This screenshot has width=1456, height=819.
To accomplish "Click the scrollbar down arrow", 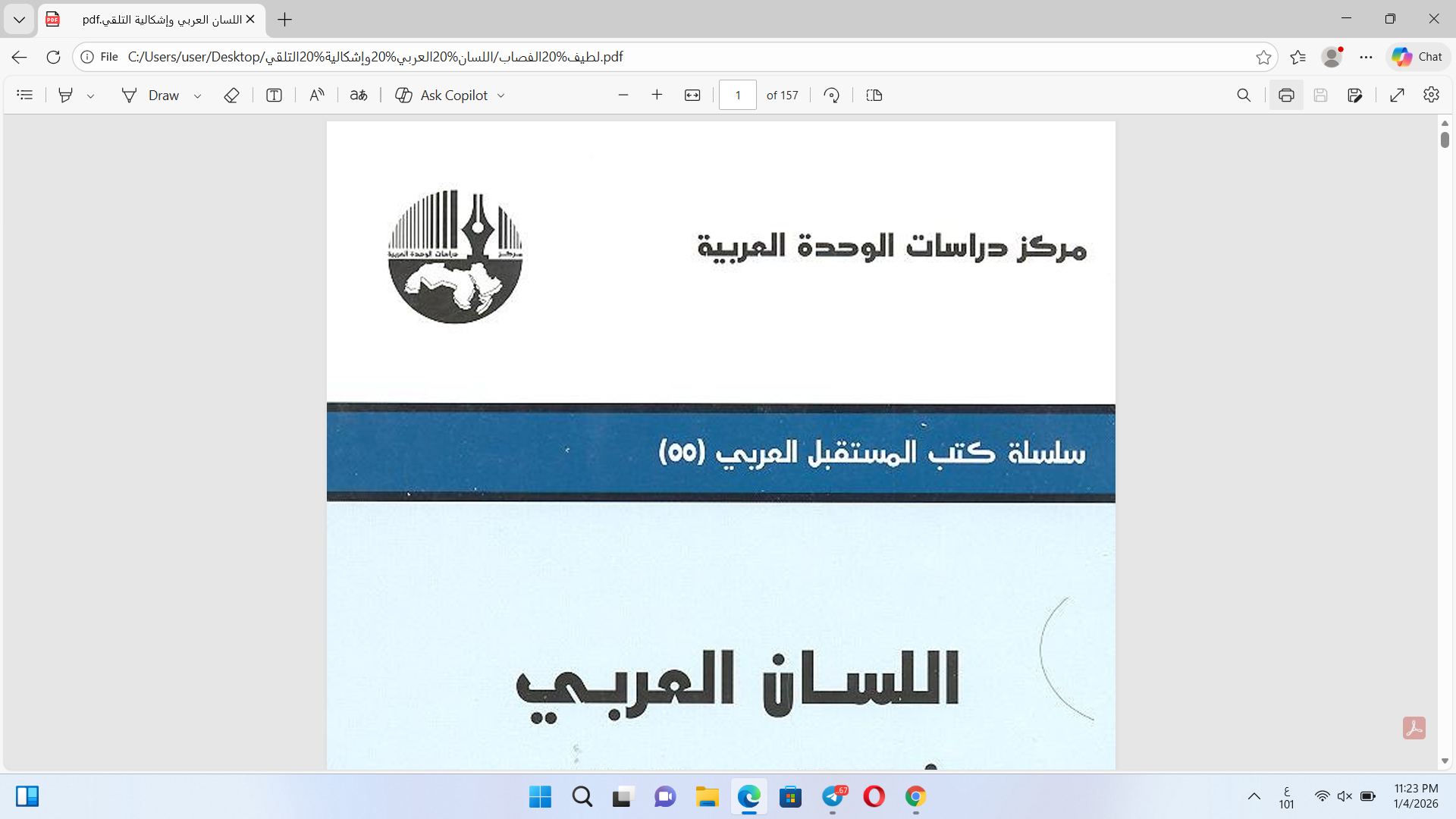I will pyautogui.click(x=1445, y=761).
